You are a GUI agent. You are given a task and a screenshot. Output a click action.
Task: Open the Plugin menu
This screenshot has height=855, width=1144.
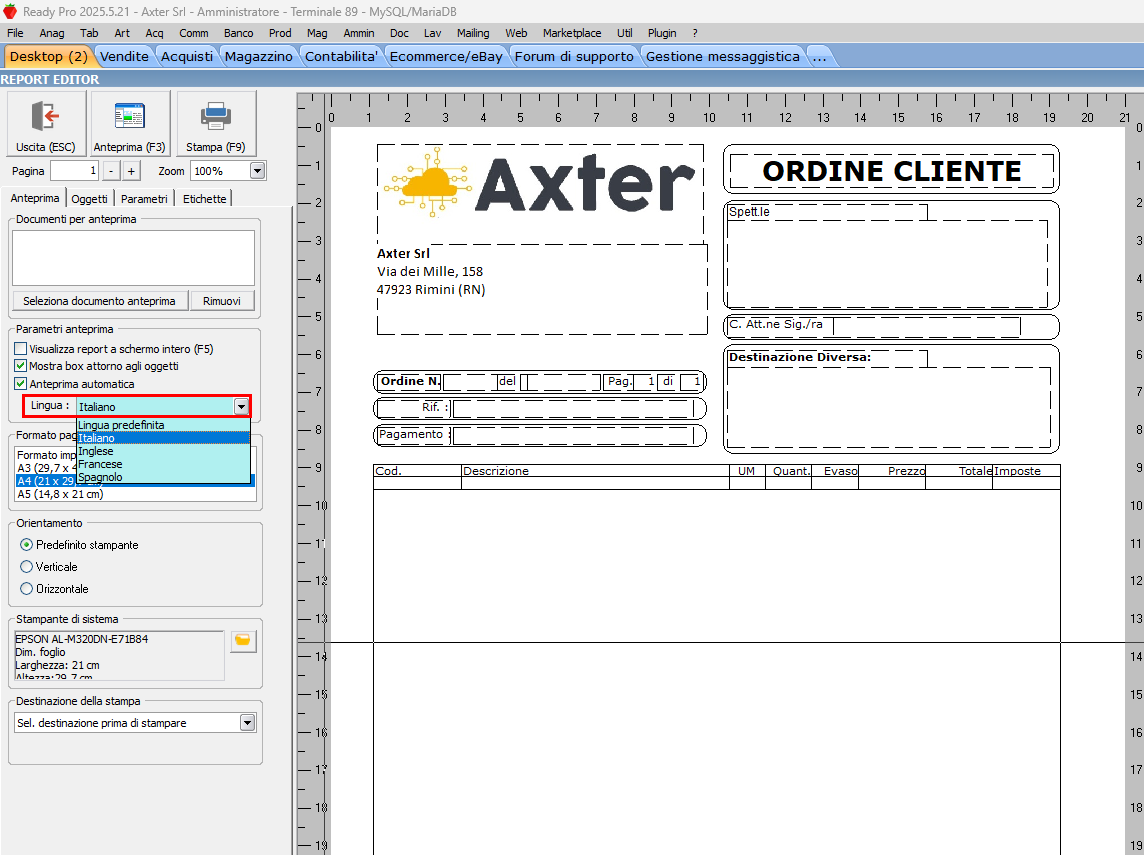pos(662,33)
